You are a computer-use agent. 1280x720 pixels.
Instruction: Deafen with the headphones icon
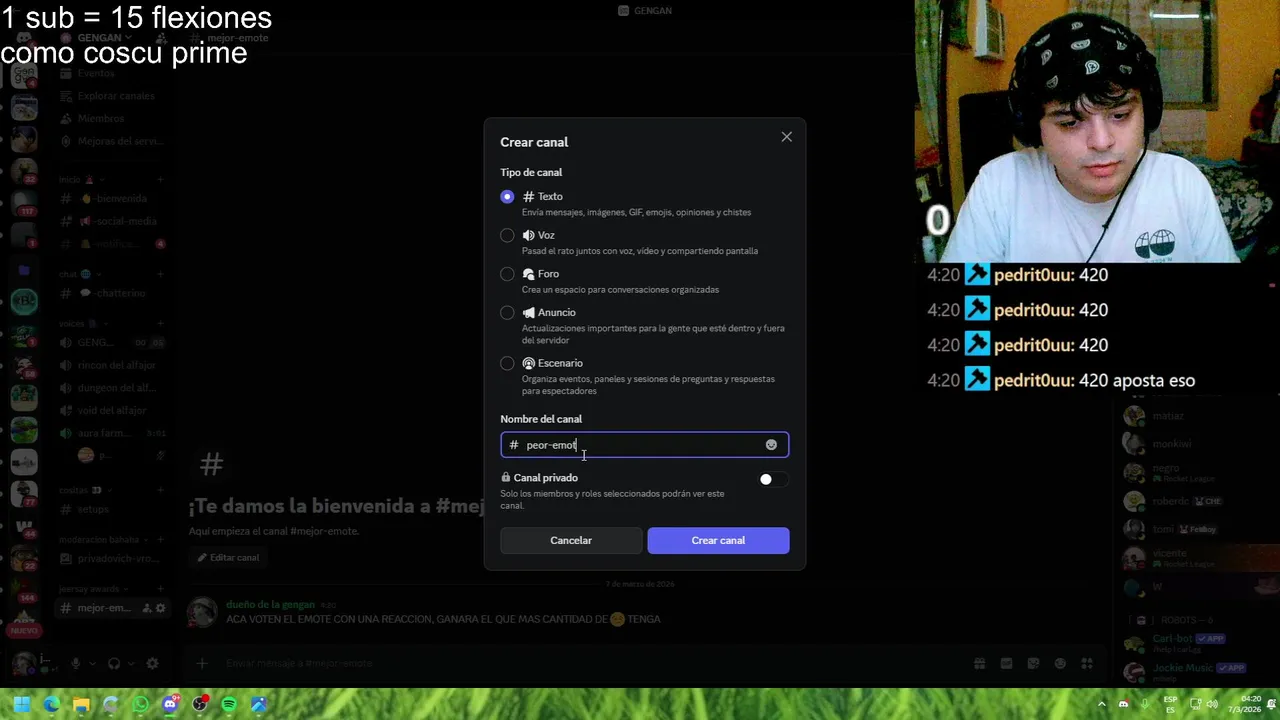point(114,664)
